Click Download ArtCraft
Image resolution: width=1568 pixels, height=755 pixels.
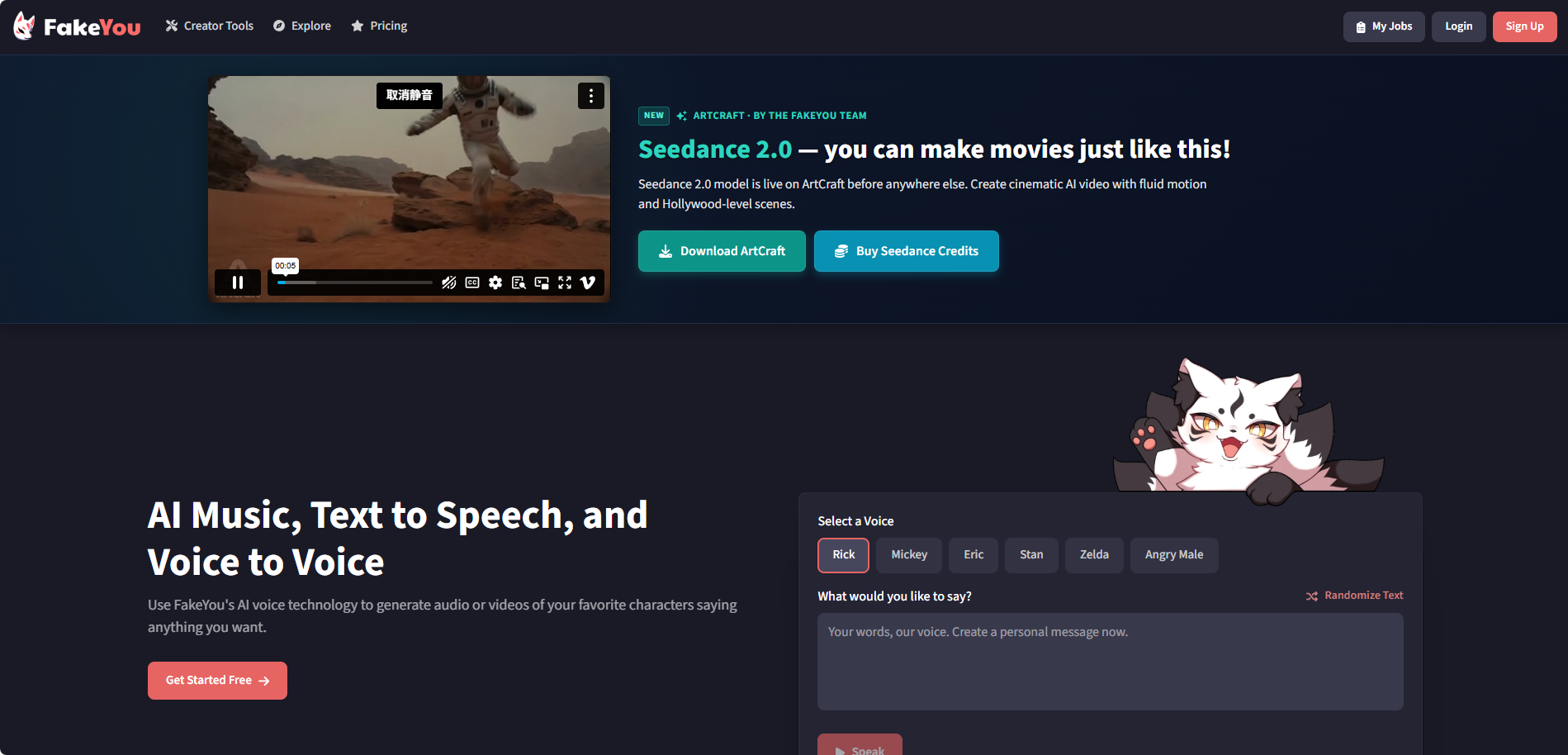(x=722, y=251)
